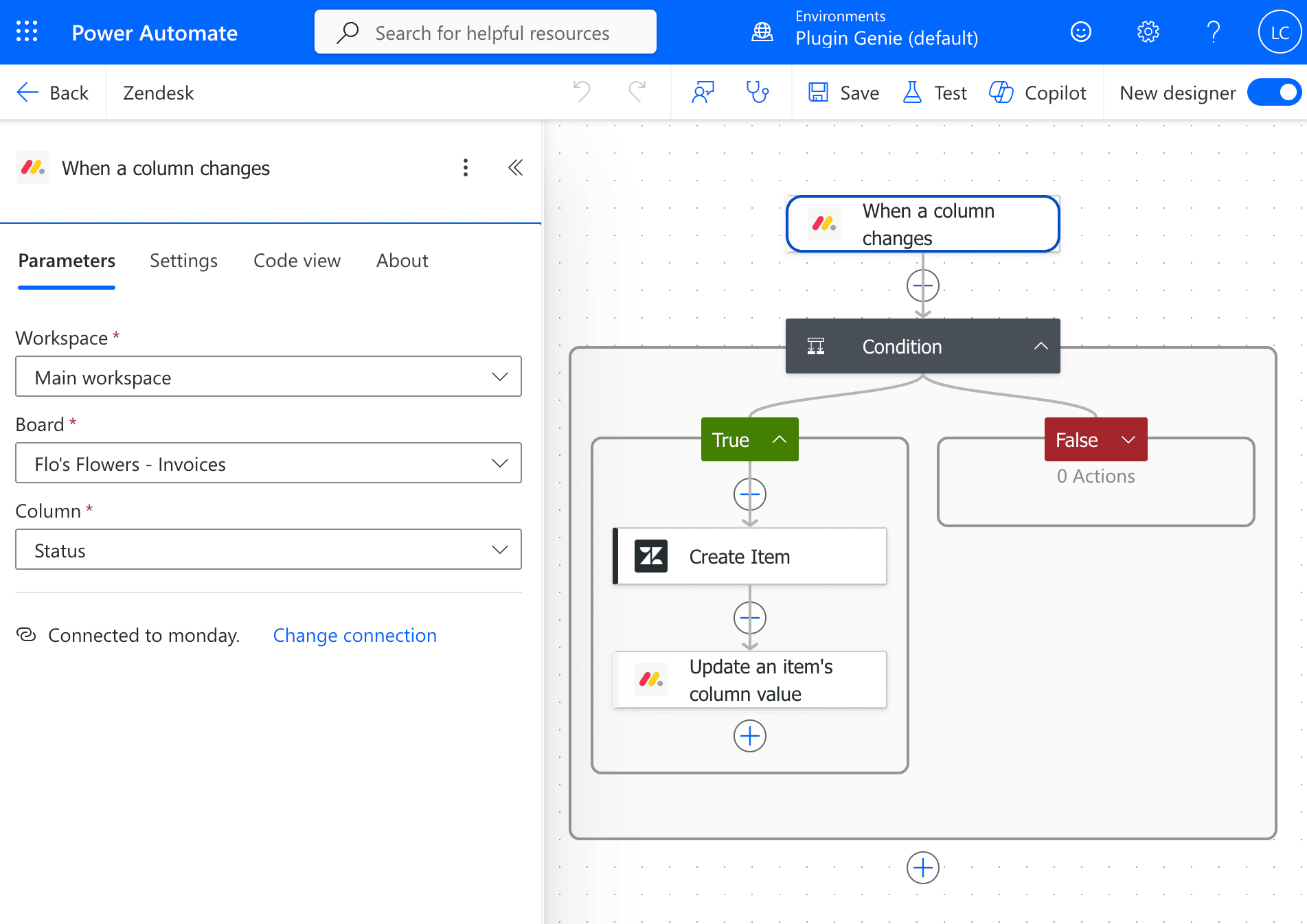Open the Board dropdown
Image resolution: width=1307 pixels, height=924 pixels.
[x=269, y=463]
